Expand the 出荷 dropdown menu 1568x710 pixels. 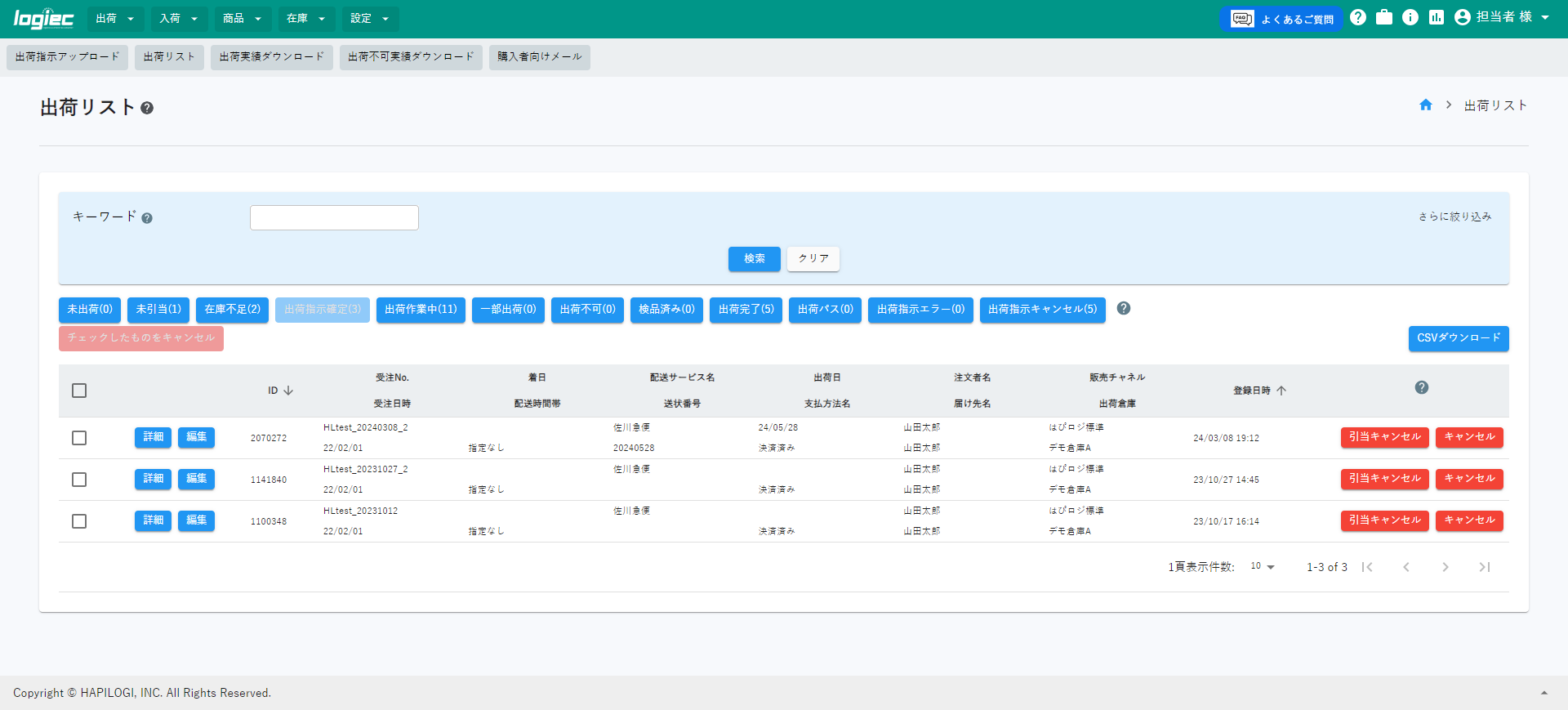115,19
